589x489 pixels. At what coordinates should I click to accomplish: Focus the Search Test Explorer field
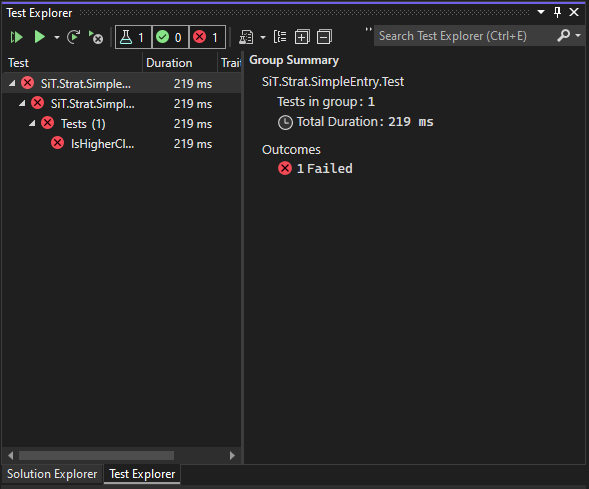tap(465, 36)
